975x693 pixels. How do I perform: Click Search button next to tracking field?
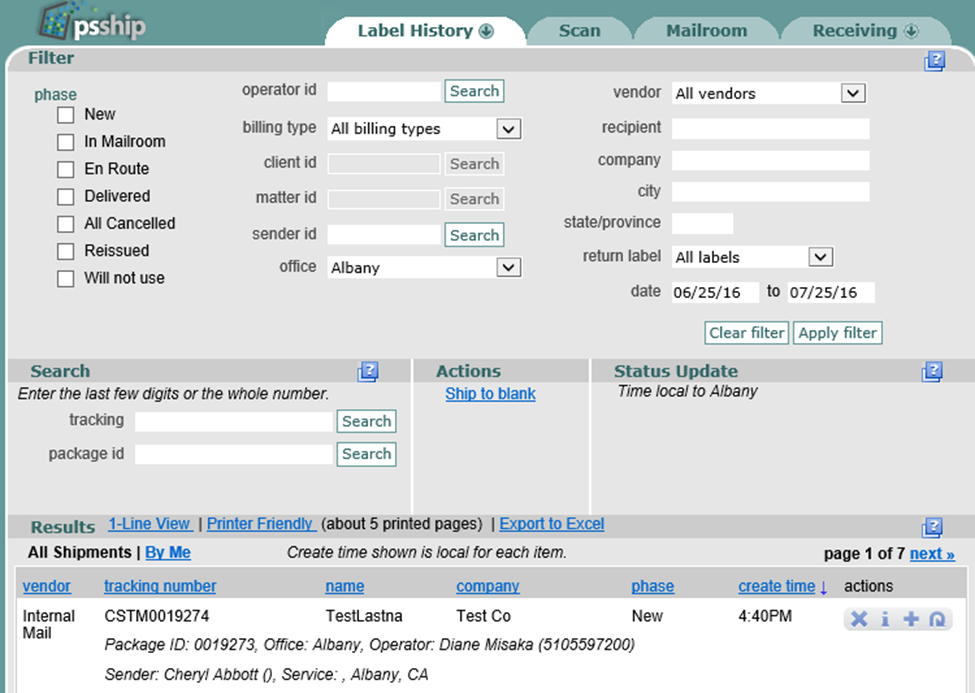pos(366,421)
